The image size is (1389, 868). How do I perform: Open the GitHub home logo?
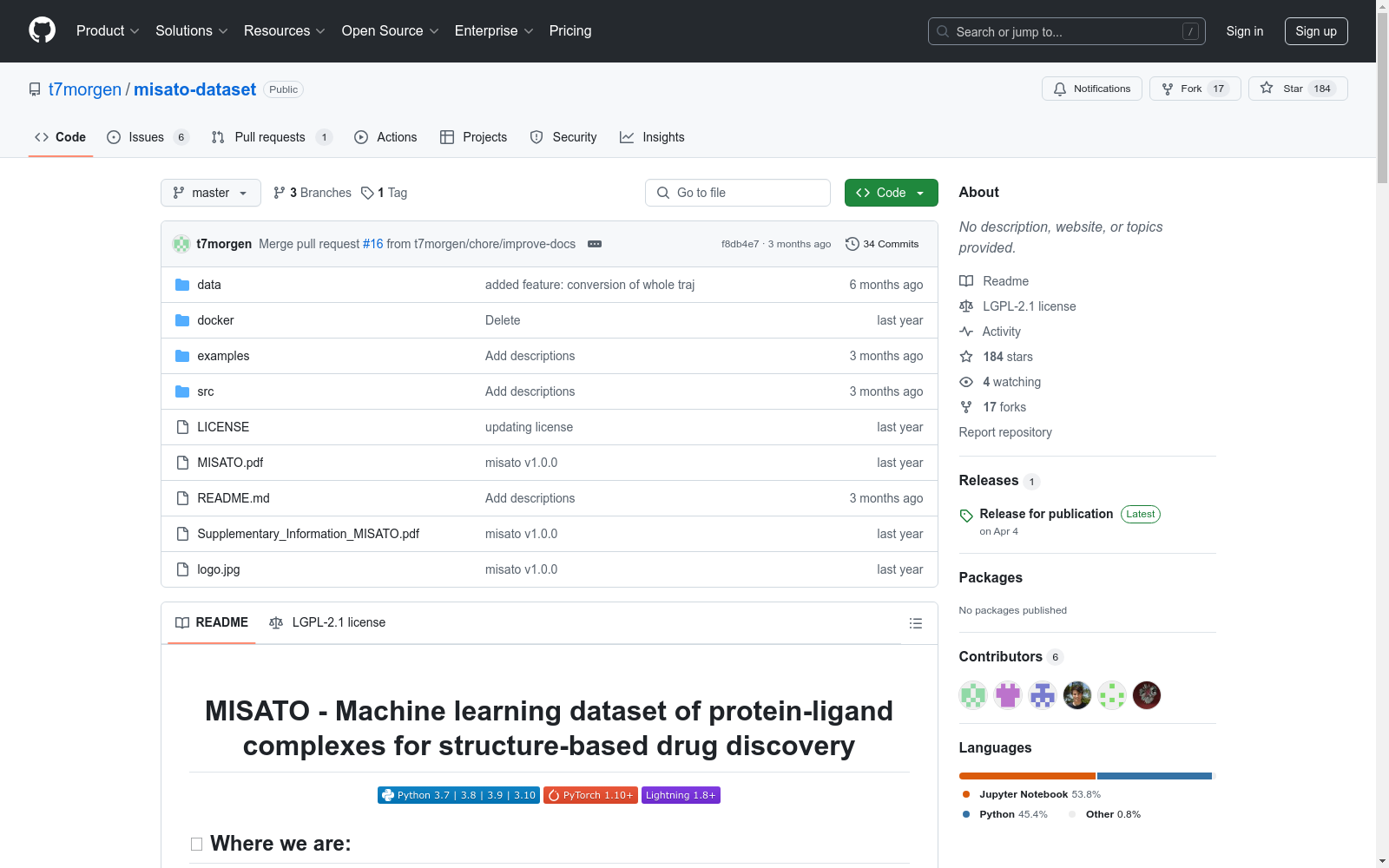coord(42,30)
